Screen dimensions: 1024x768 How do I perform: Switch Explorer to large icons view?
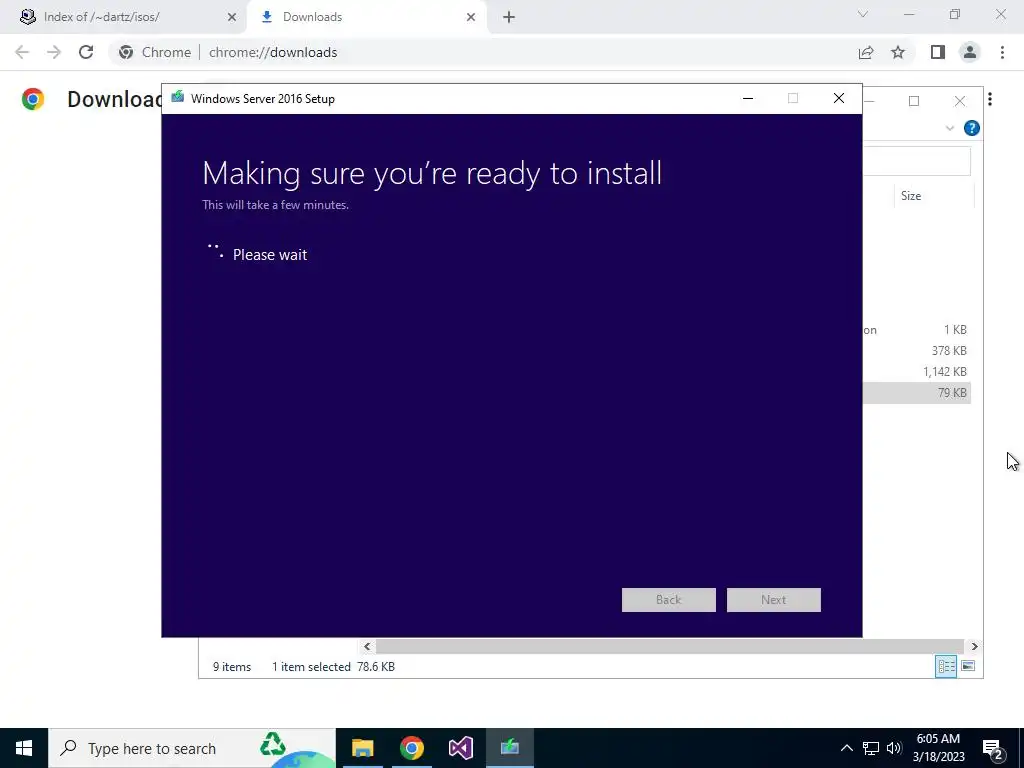tap(968, 666)
